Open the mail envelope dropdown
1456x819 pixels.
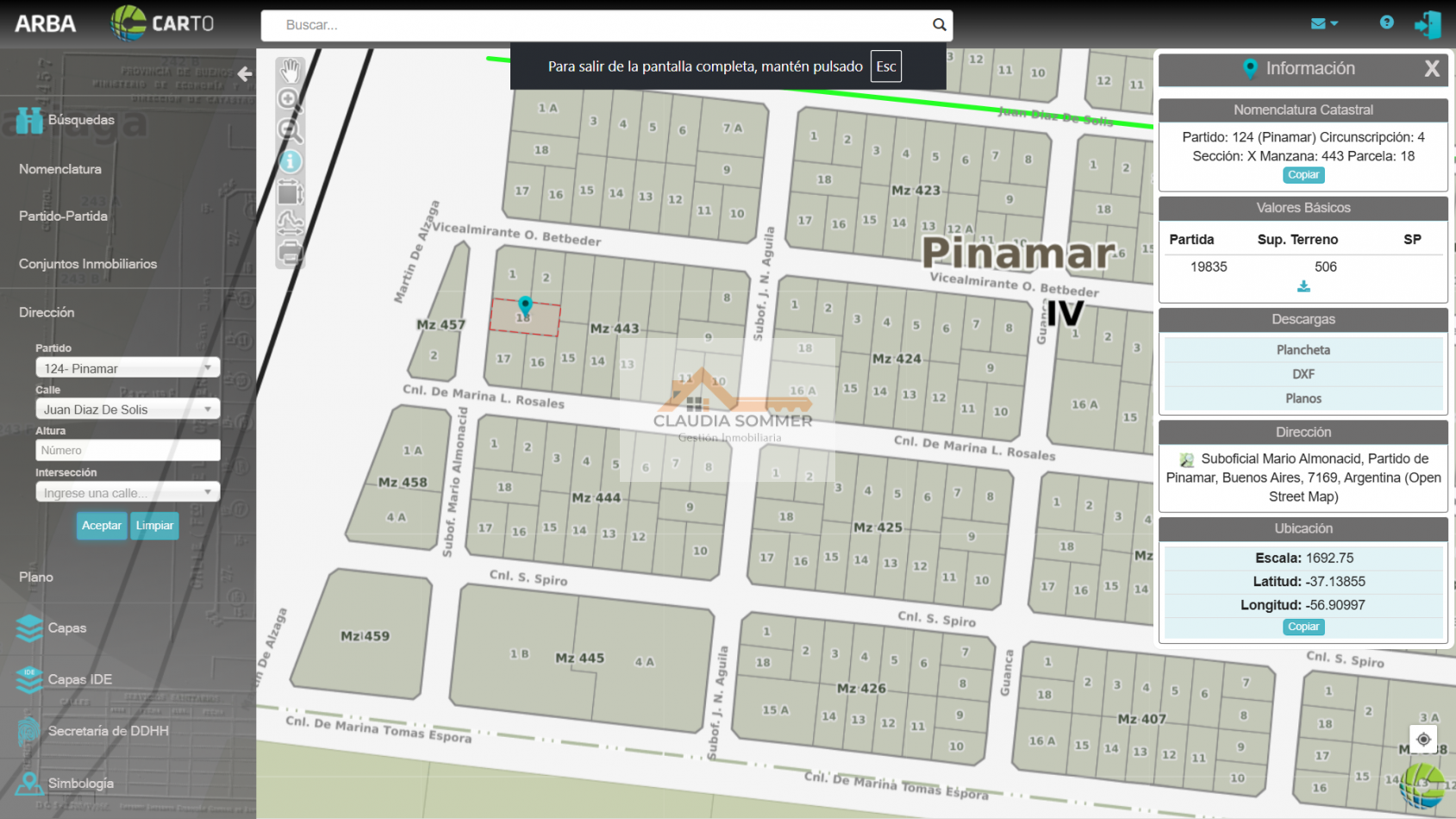tap(1323, 24)
